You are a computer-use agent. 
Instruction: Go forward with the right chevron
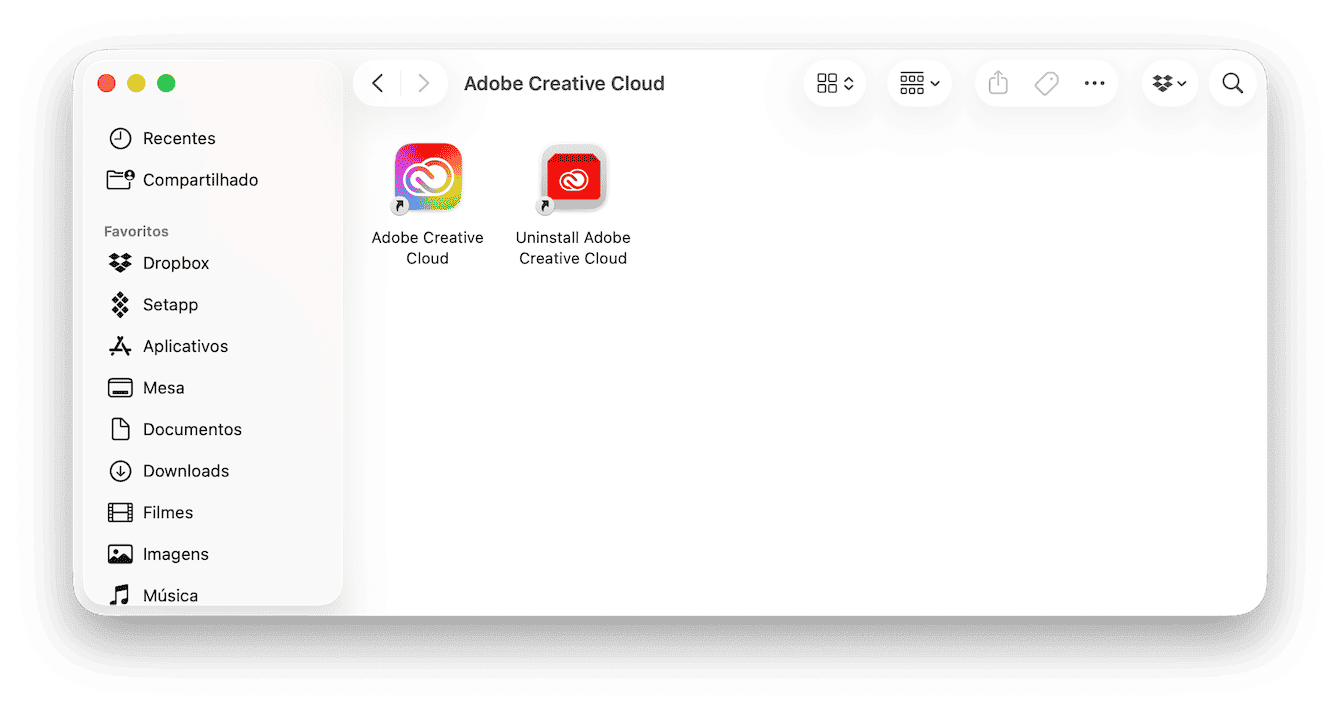pyautogui.click(x=424, y=83)
